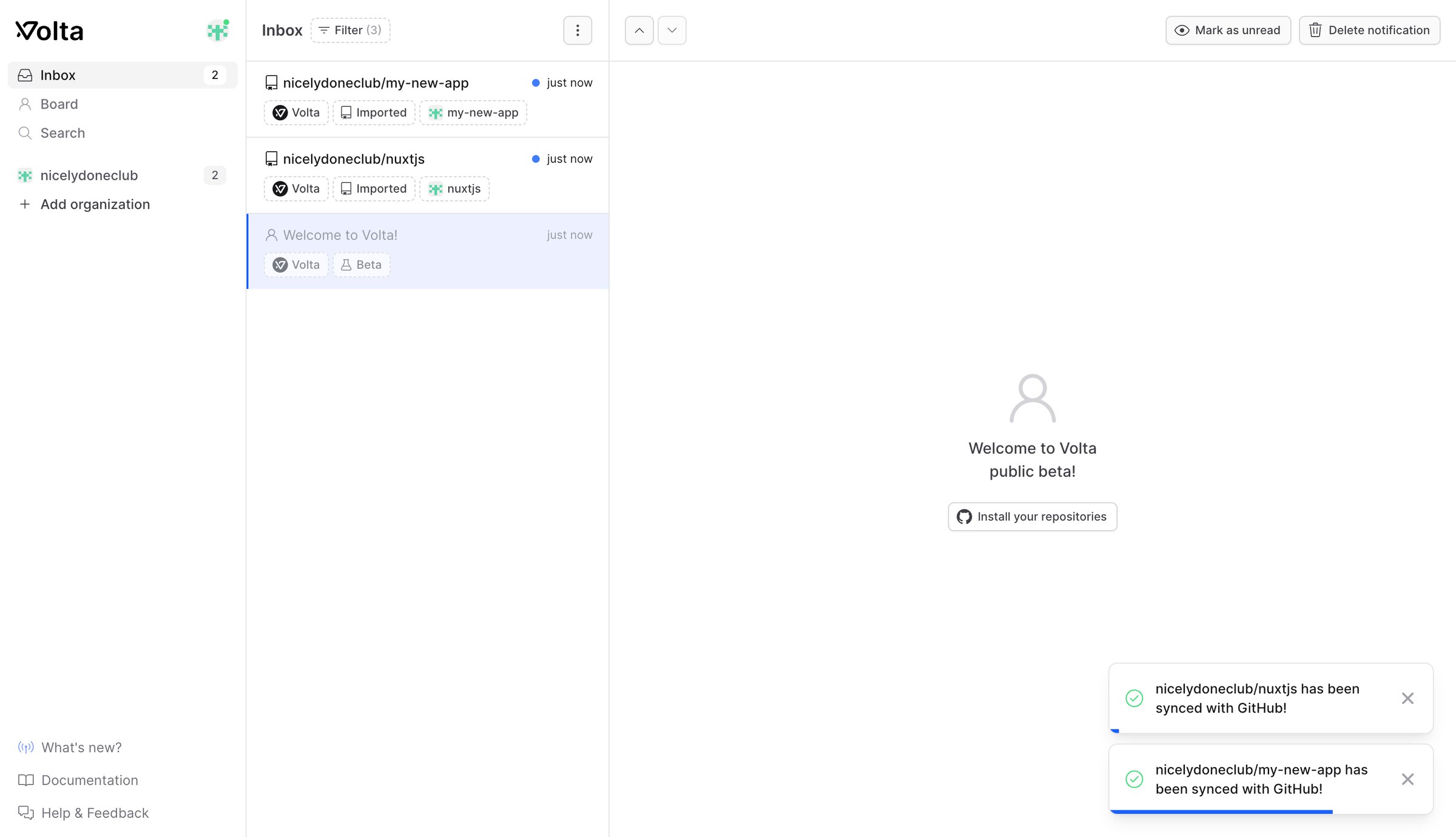Click progress bar on my-new-app toast
Viewport: 1456px width, 837px height.
1221,812
